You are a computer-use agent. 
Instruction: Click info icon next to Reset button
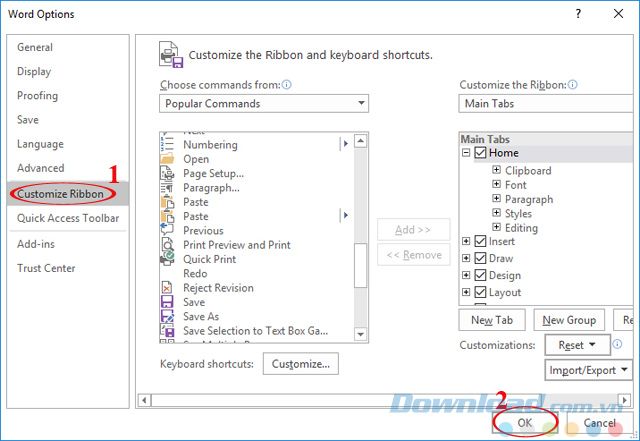tap(618, 344)
